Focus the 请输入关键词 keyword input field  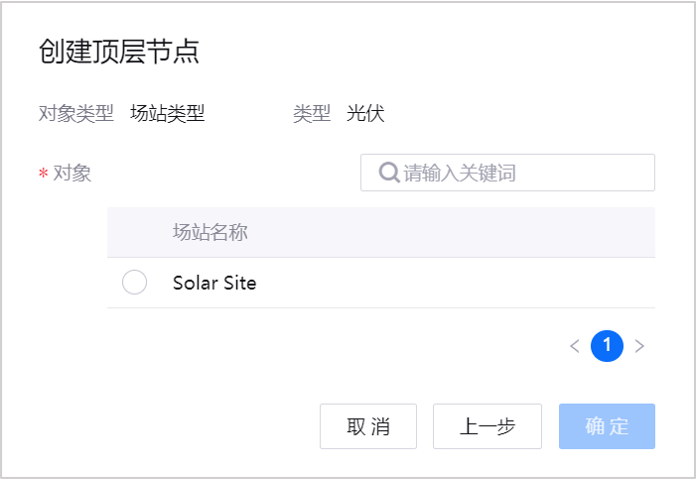tap(520, 172)
